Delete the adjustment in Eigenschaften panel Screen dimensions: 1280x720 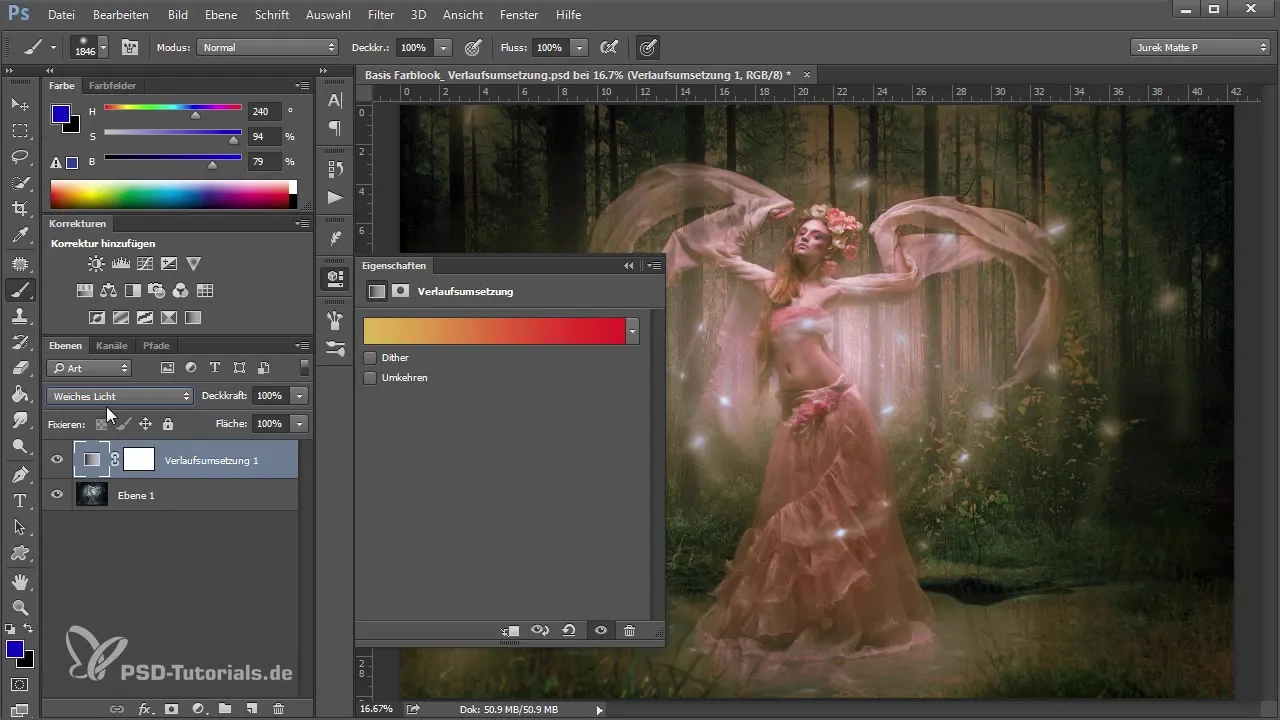(x=629, y=631)
